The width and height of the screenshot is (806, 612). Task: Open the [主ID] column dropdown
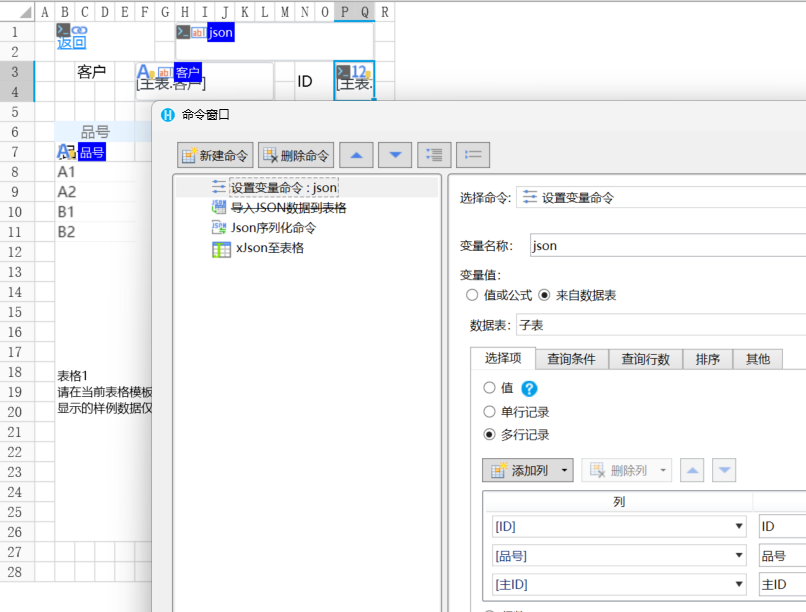point(739,584)
